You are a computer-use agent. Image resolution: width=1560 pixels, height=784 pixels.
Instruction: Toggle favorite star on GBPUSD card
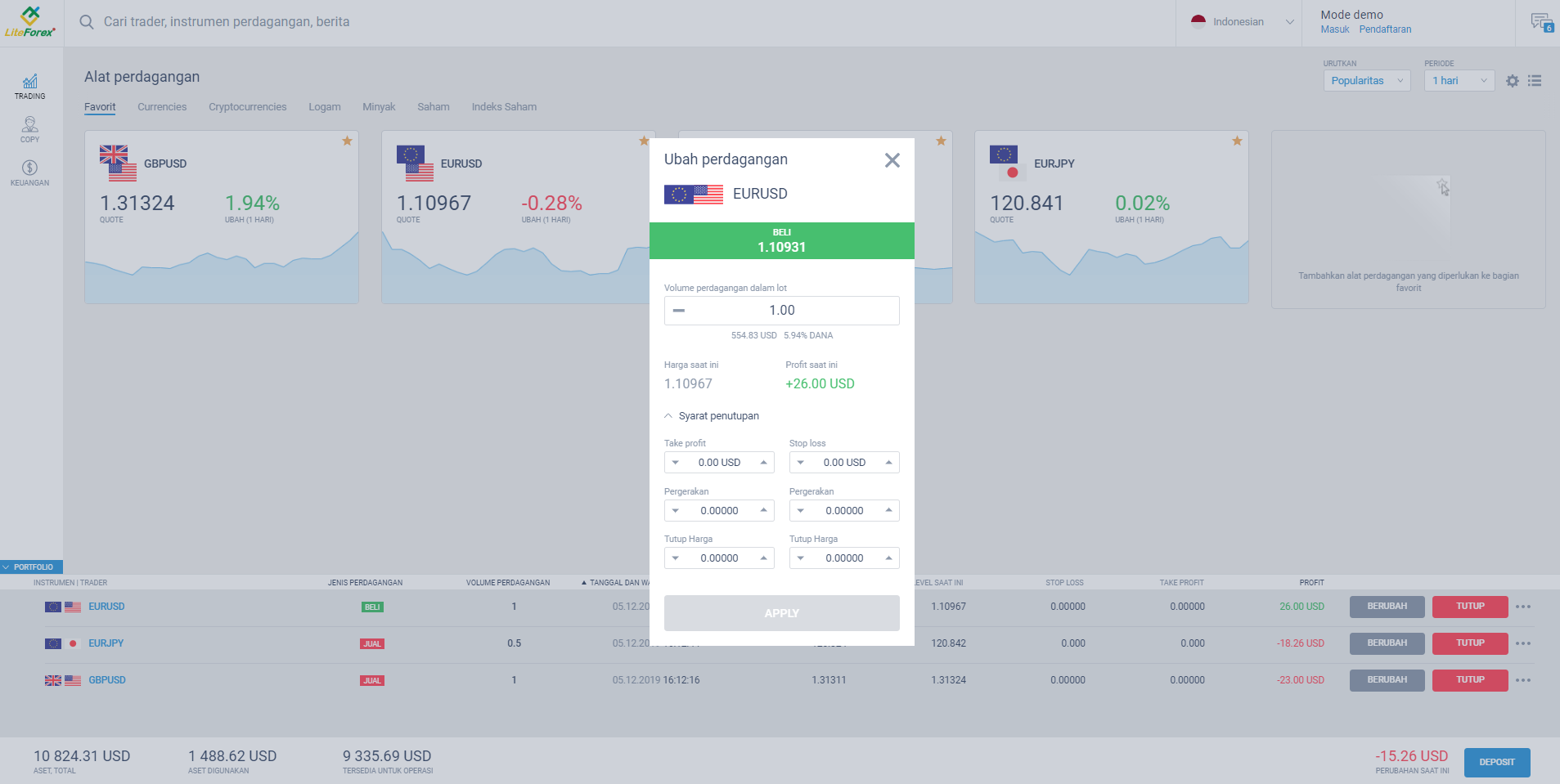pos(346,141)
